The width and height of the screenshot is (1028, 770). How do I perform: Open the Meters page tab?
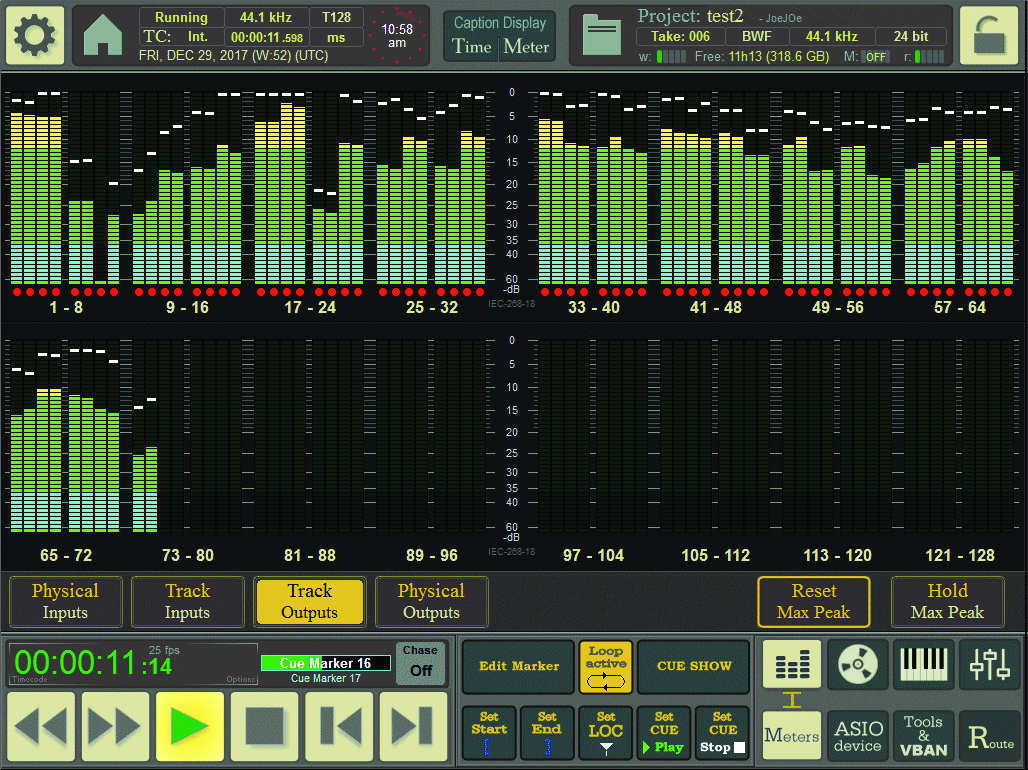[792, 735]
